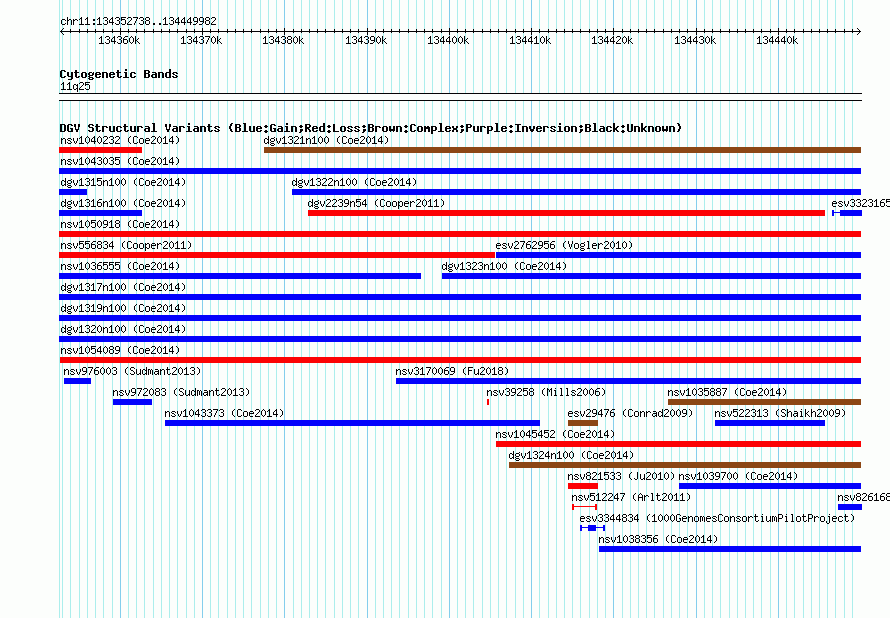Select the nsv1035887 (Coe2014) brown bar
The width and height of the screenshot is (890, 618).
point(765,402)
